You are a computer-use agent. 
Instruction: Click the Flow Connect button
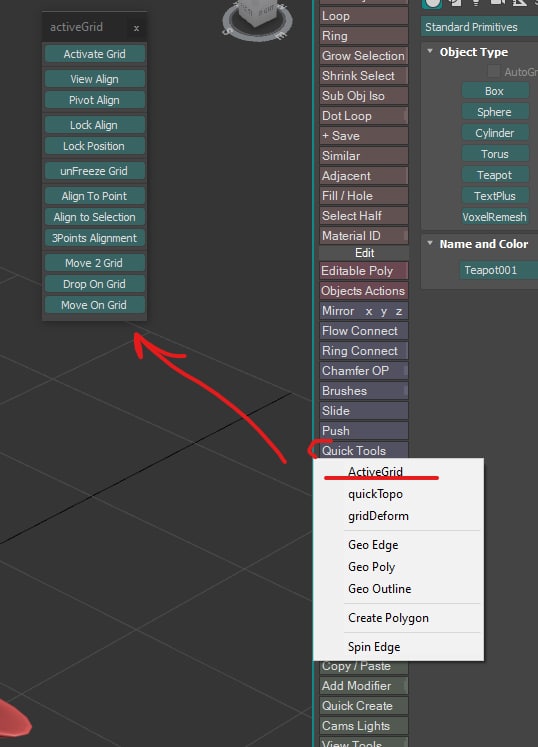[x=364, y=331]
